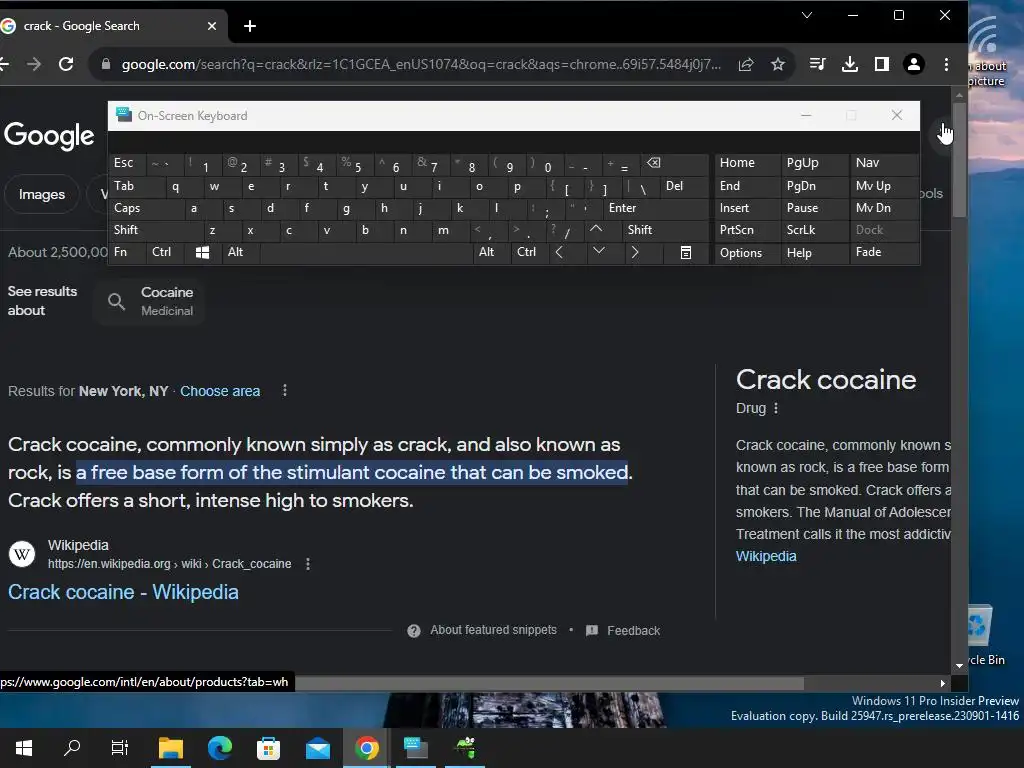Open options beside Drug label
This screenshot has width=1024, height=768.
click(776, 408)
